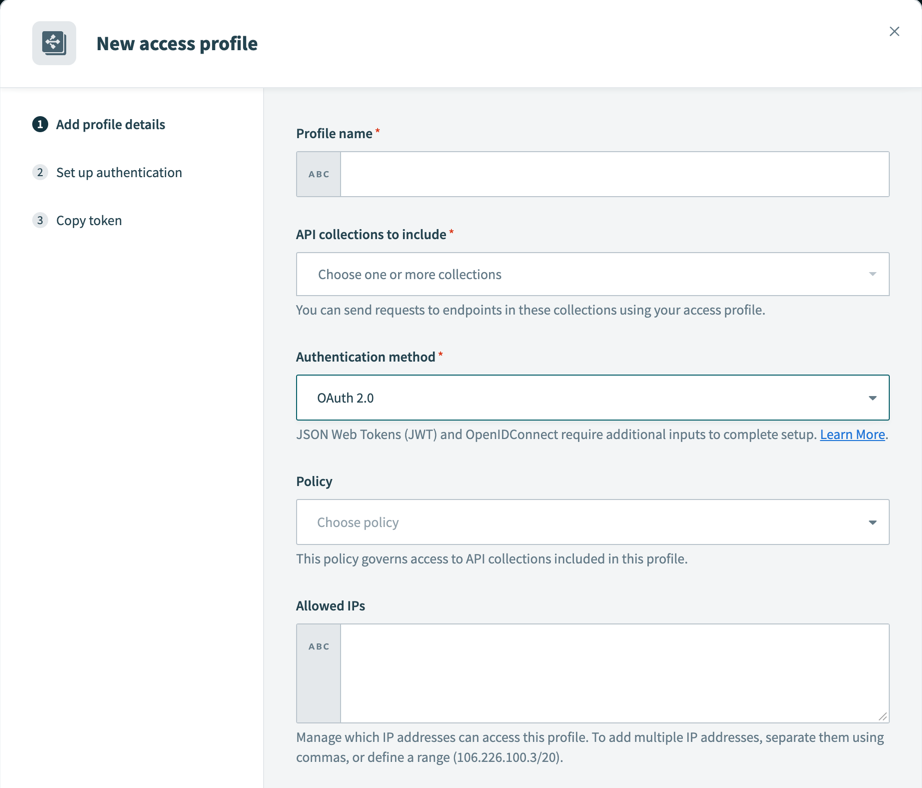Click the numbered circle for step 2
This screenshot has width=922, height=788.
(40, 172)
